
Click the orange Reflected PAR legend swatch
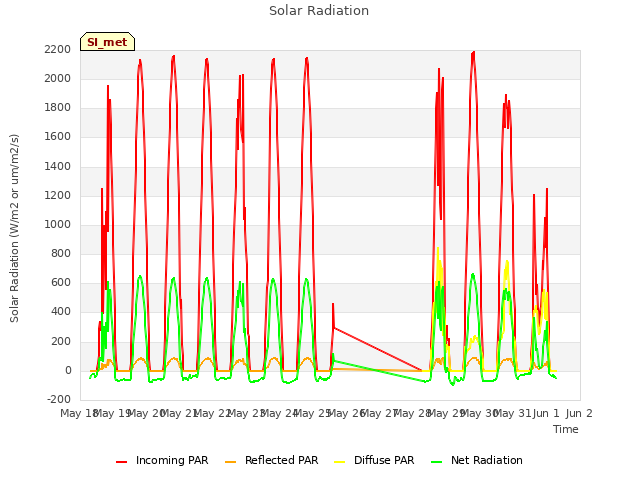click(x=231, y=462)
